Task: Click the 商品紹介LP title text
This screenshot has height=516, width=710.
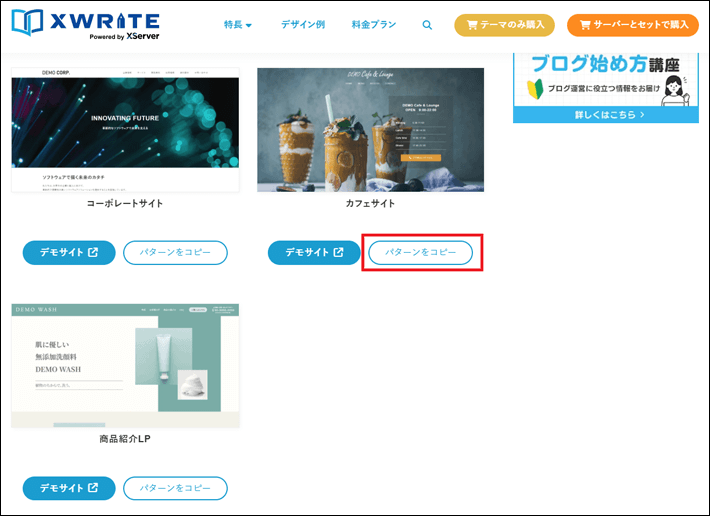Action: (125, 439)
